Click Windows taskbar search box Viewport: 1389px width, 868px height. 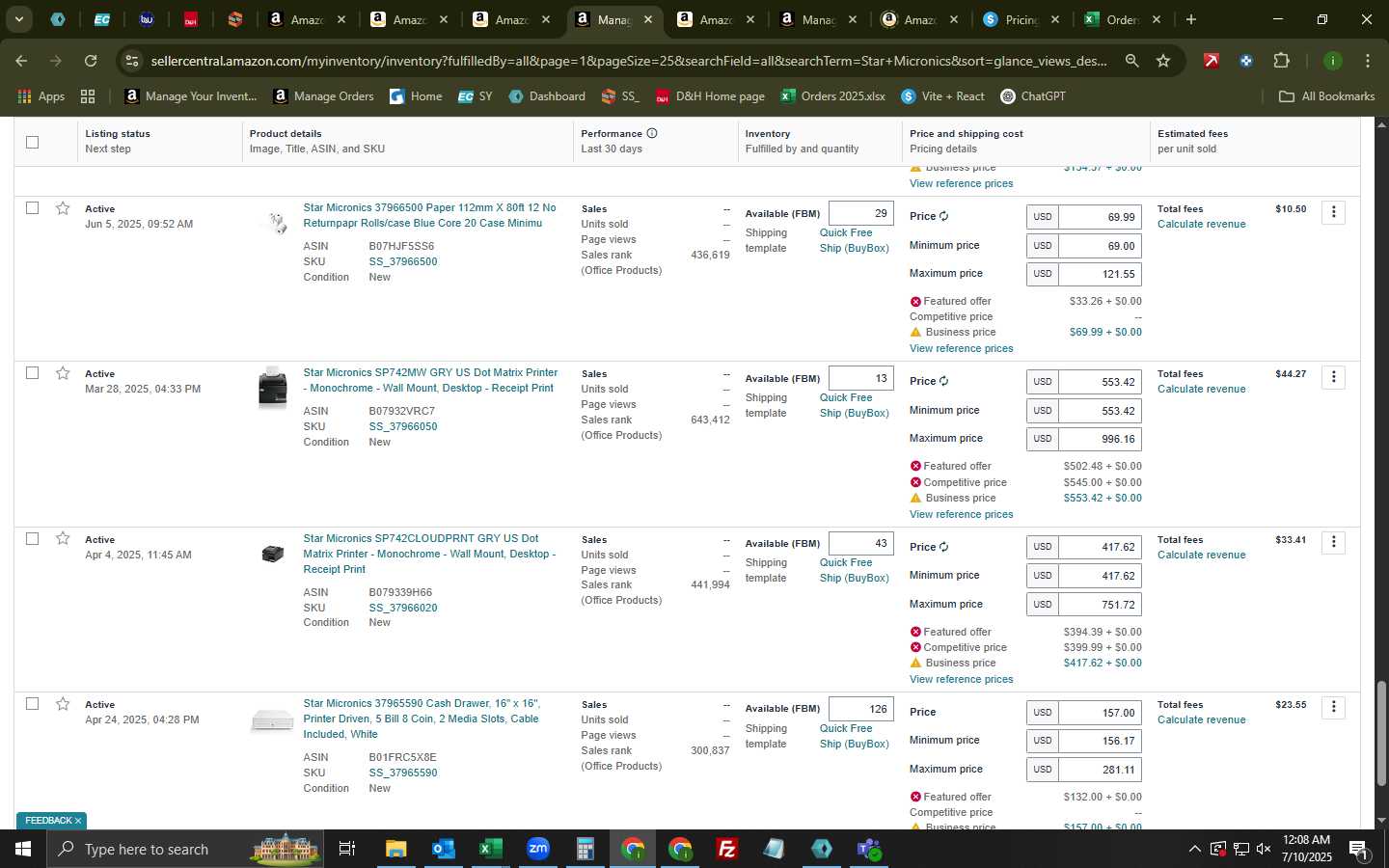(186, 849)
